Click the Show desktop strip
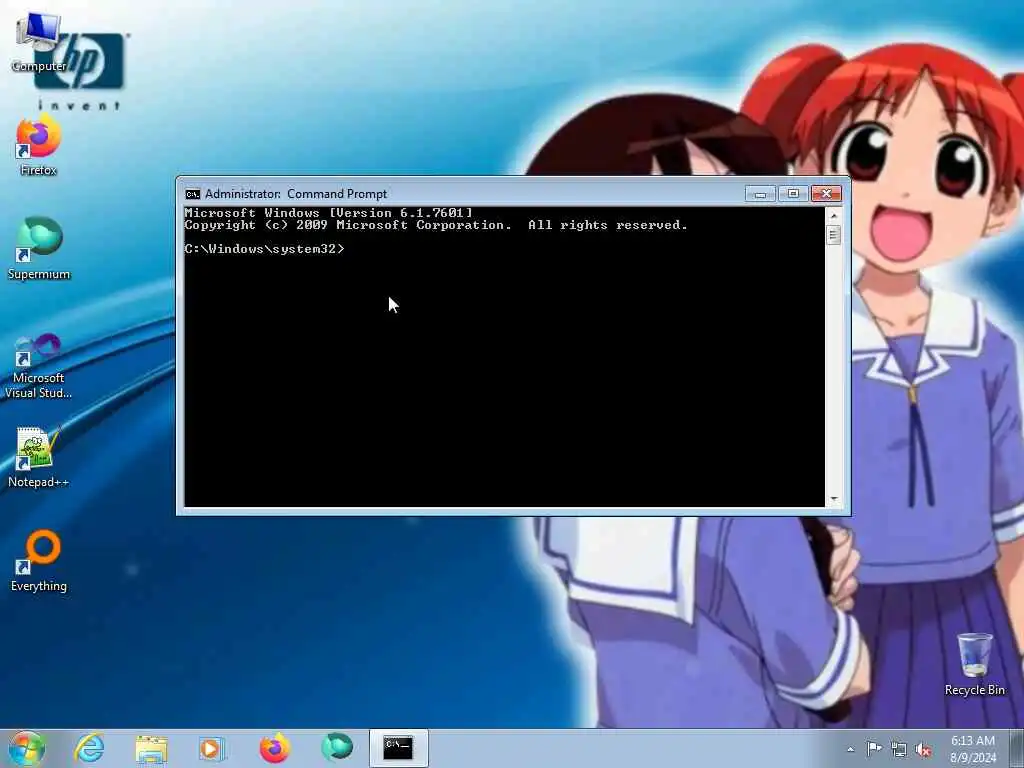1024x768 pixels. [x=1017, y=748]
